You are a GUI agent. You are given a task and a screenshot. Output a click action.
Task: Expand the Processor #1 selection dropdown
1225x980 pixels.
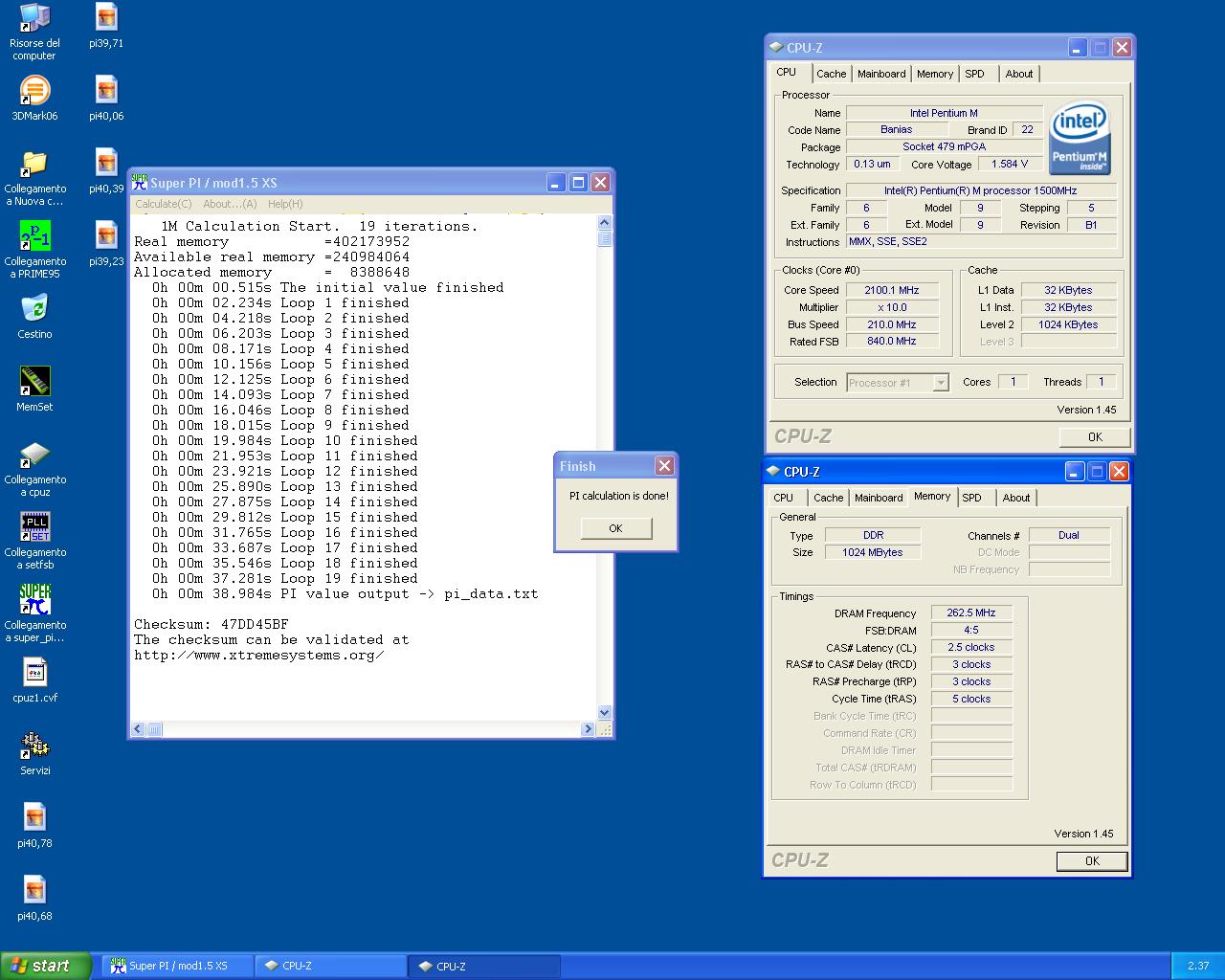click(x=941, y=383)
